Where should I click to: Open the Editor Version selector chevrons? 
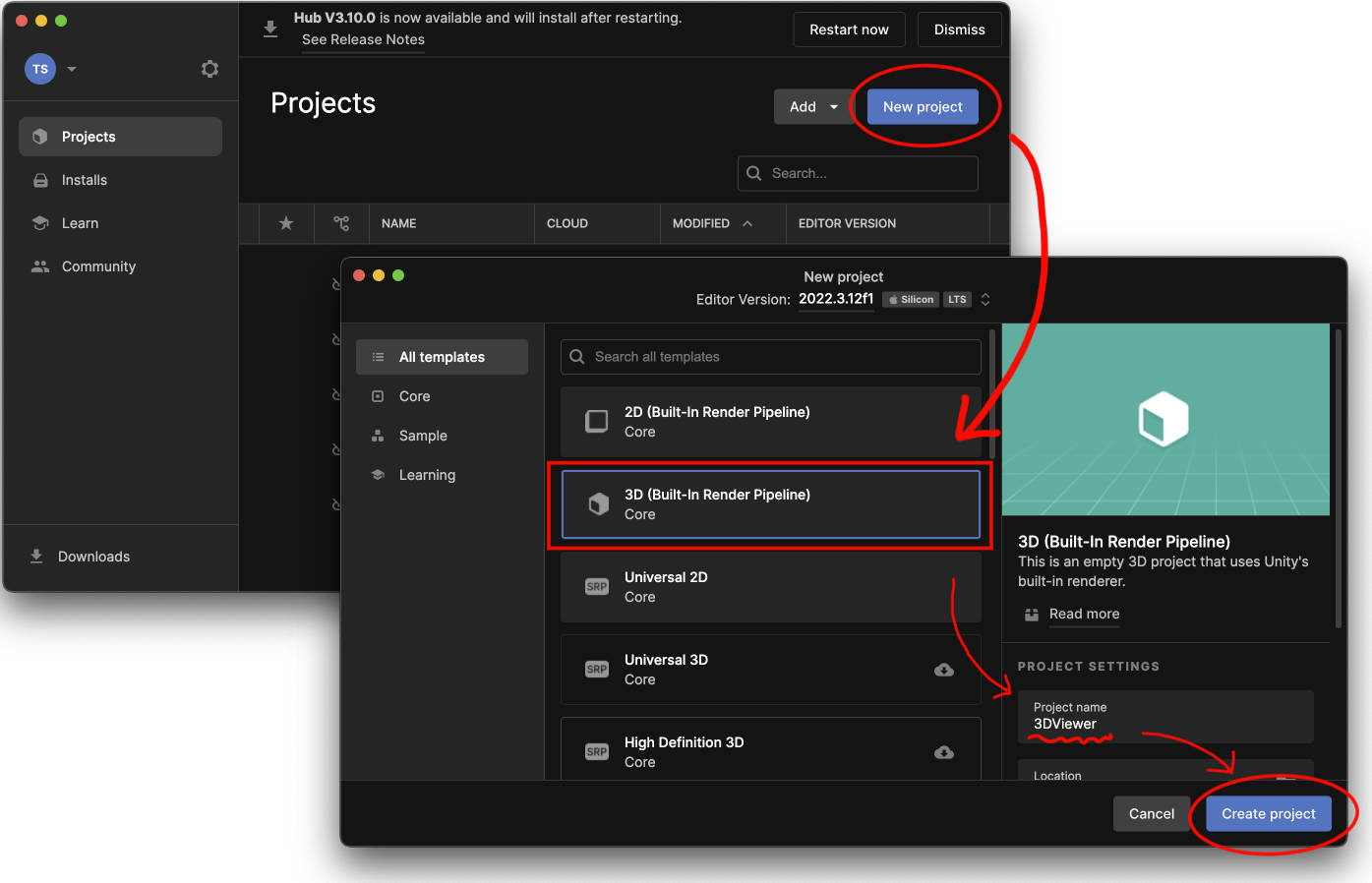click(x=985, y=300)
